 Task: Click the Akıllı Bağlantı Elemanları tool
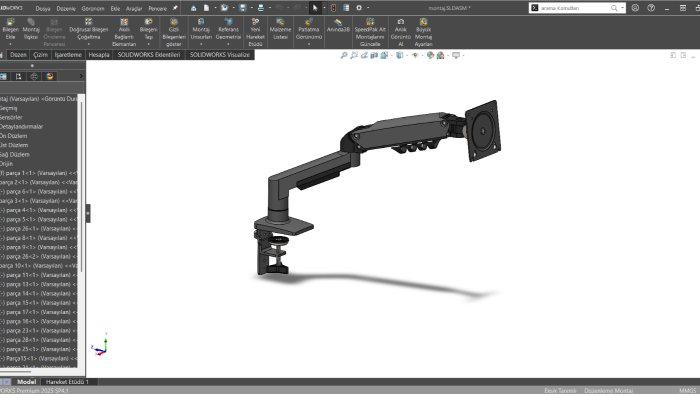[124, 32]
